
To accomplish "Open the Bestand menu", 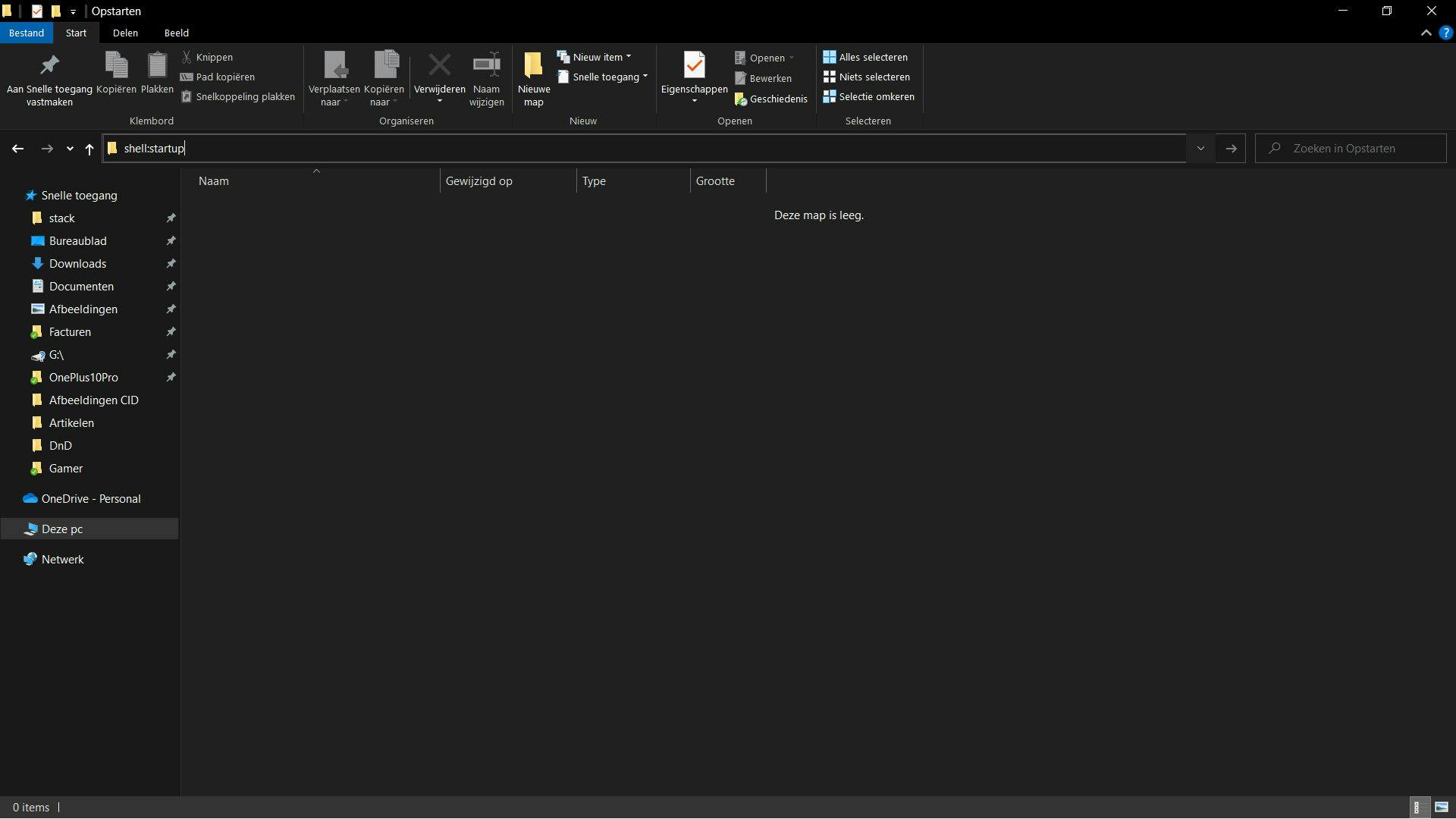I will [x=26, y=33].
